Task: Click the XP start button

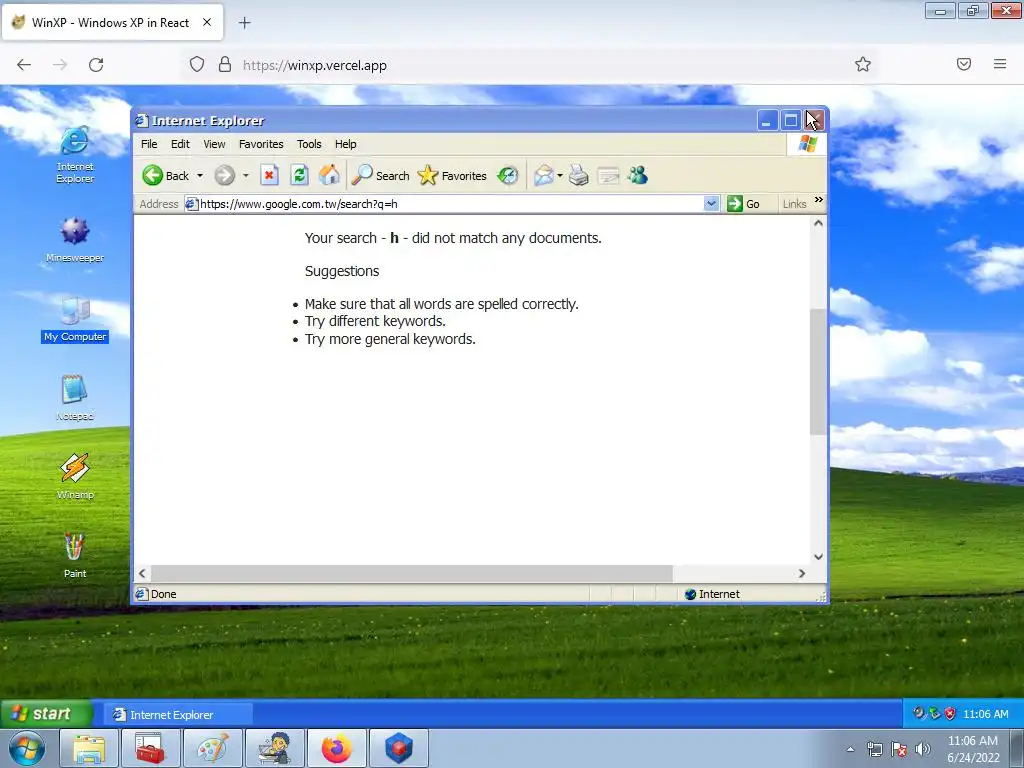Action: coord(46,714)
